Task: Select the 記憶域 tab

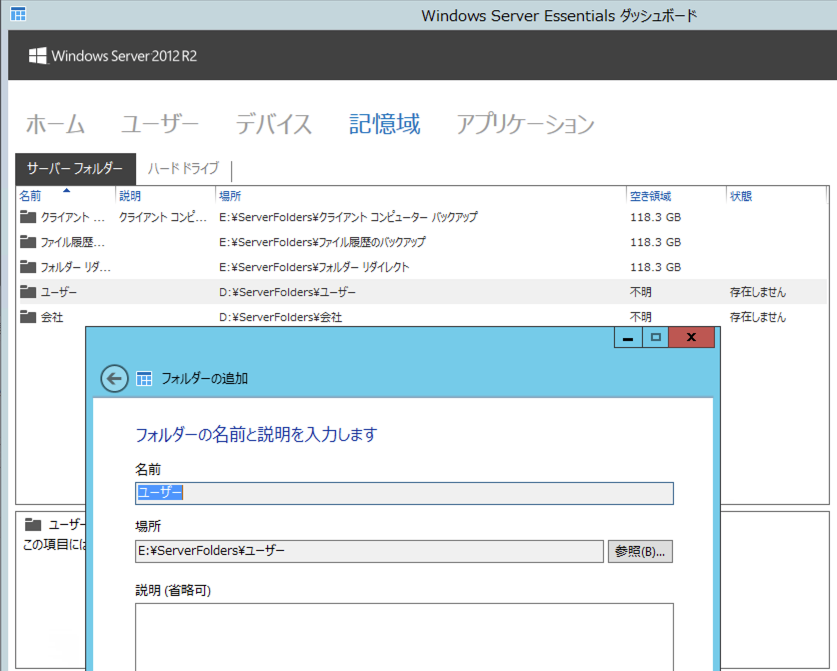Action: coord(384,124)
